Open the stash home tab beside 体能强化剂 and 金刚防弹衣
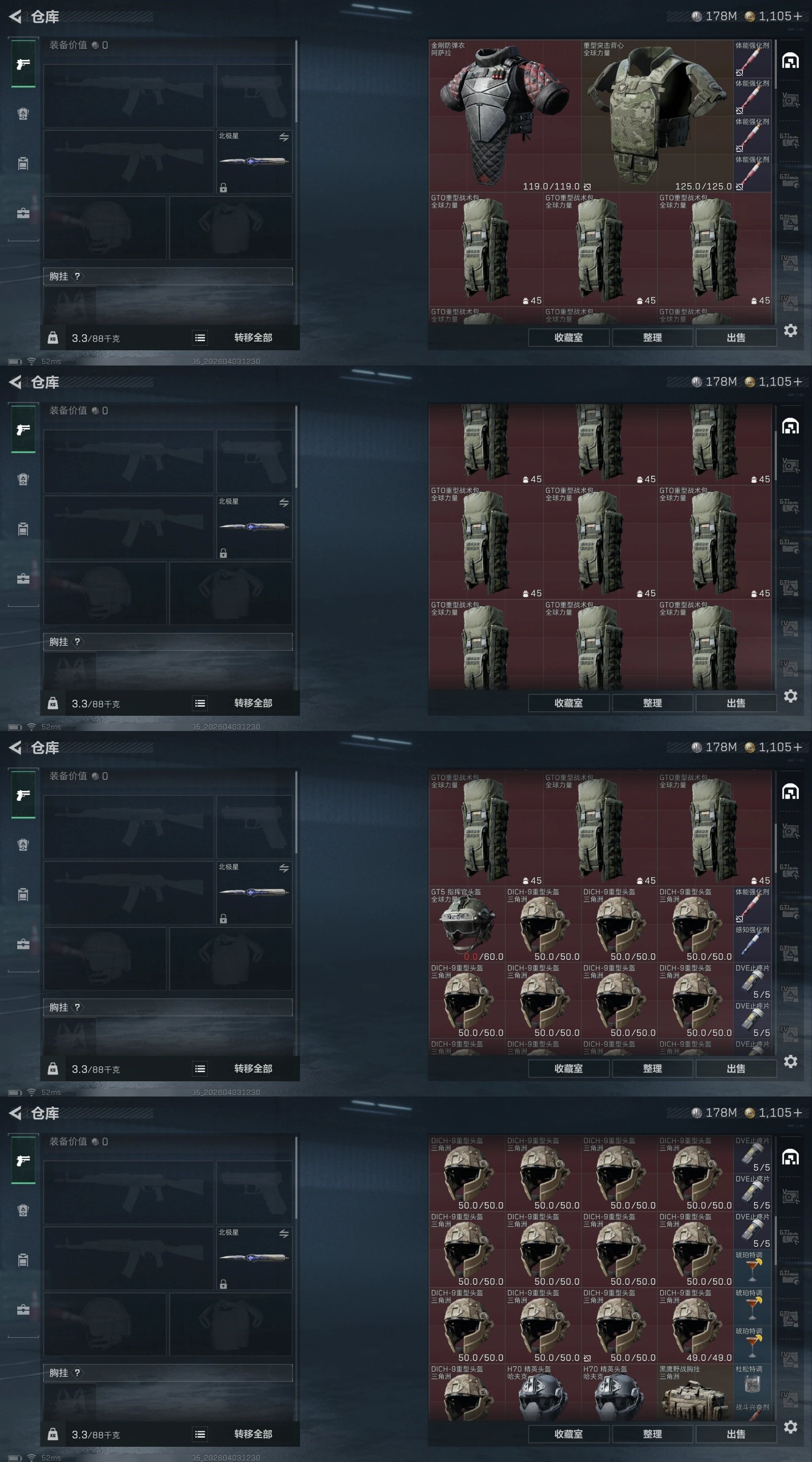The image size is (812, 1462). tap(791, 60)
